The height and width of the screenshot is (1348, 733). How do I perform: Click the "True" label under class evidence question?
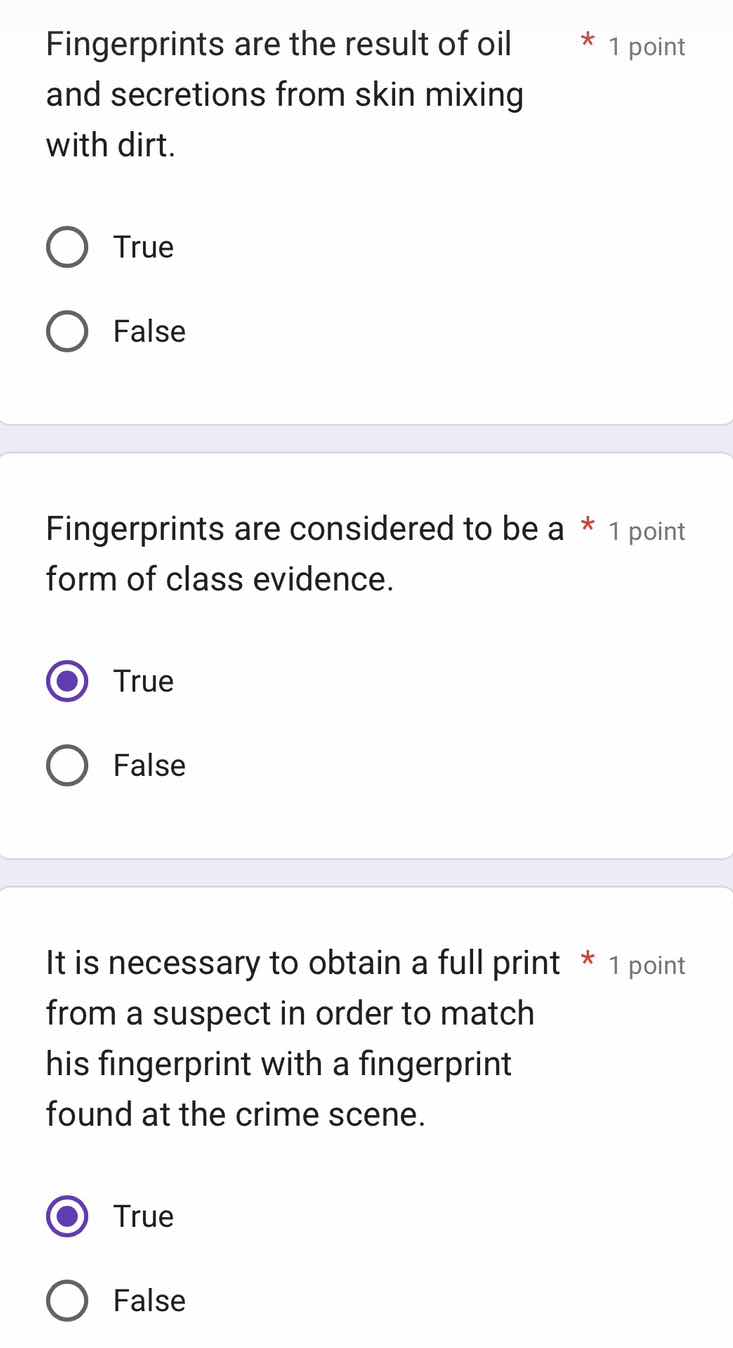[x=144, y=681]
